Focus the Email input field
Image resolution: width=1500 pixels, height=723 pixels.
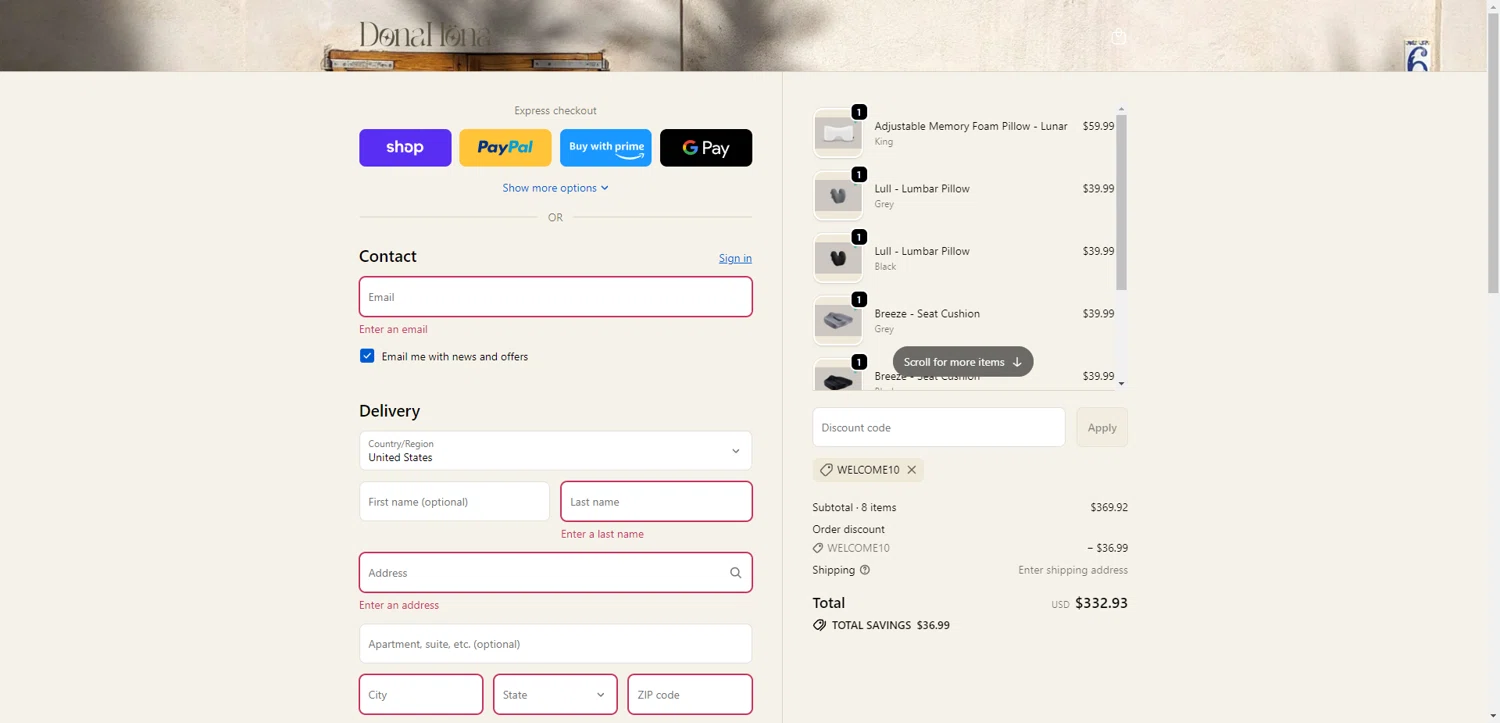point(555,297)
